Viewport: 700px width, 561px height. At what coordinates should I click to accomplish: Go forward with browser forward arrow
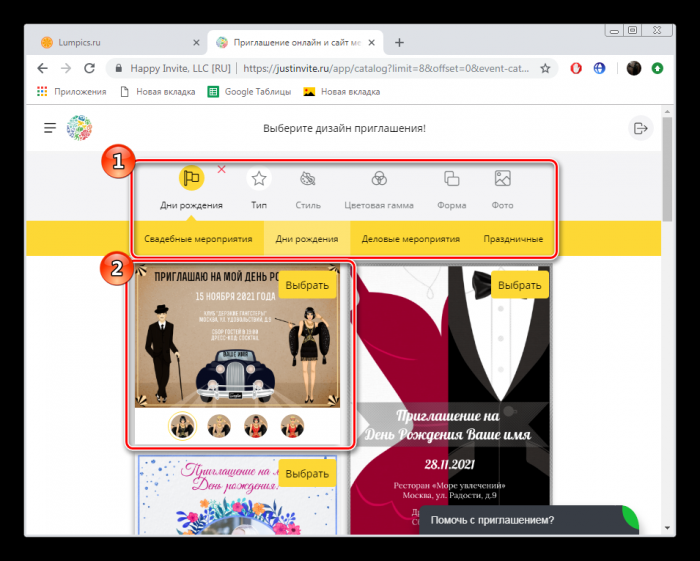click(66, 68)
